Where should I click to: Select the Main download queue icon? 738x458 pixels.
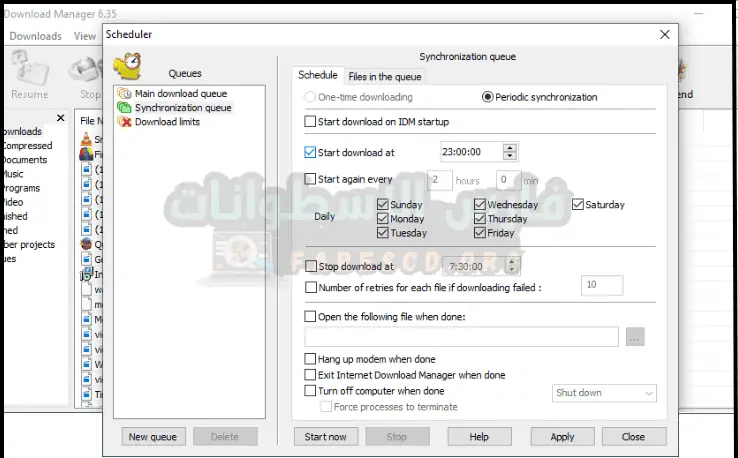pyautogui.click(x=124, y=93)
